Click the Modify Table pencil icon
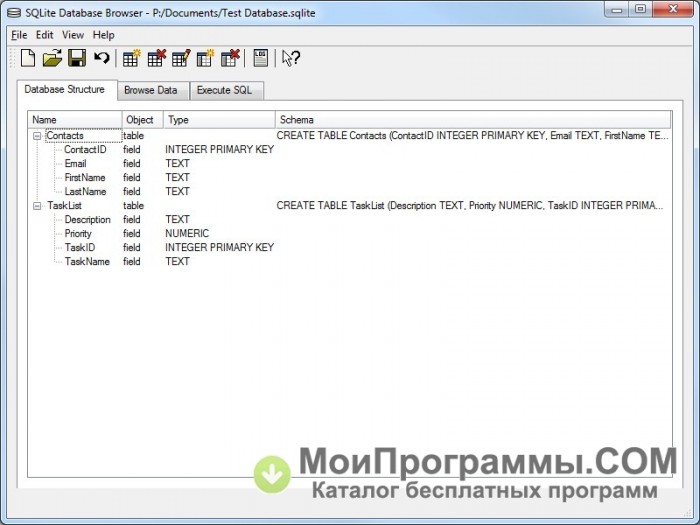 click(181, 58)
